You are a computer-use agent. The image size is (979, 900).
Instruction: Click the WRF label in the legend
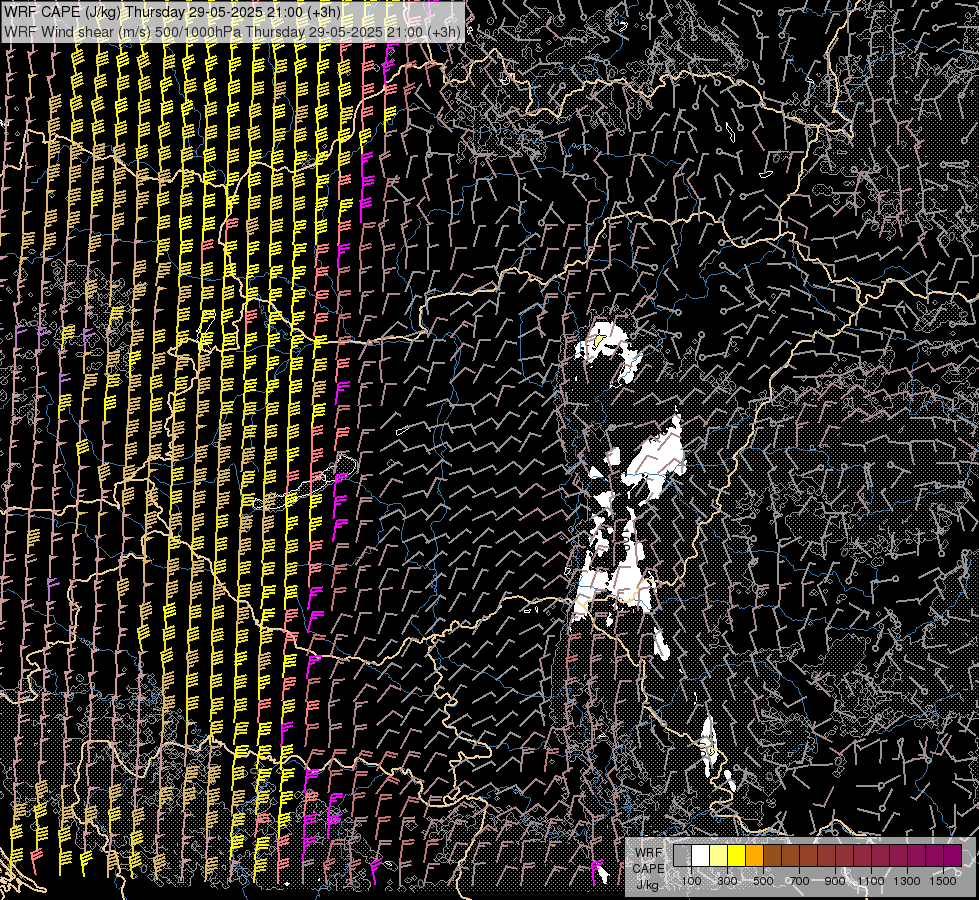point(649,853)
